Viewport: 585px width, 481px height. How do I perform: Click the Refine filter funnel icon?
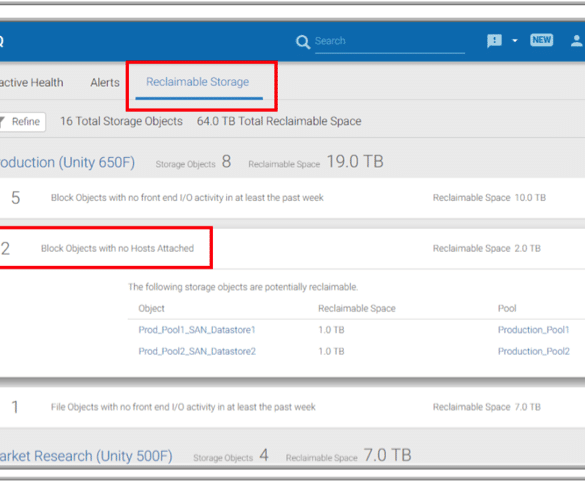click(1, 122)
